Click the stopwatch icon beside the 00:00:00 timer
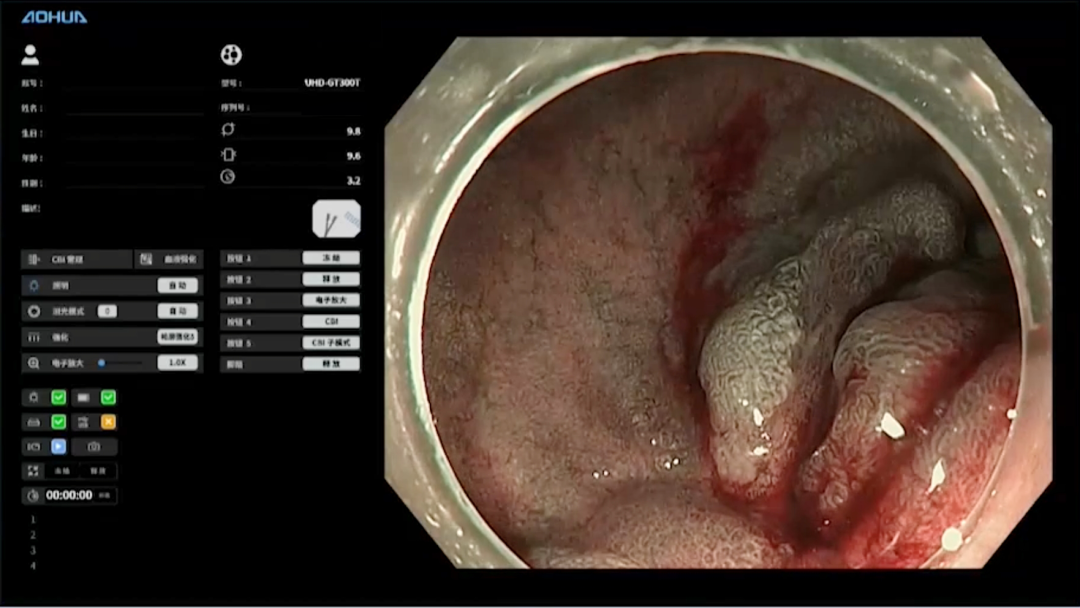The image size is (1080, 608). 32,496
